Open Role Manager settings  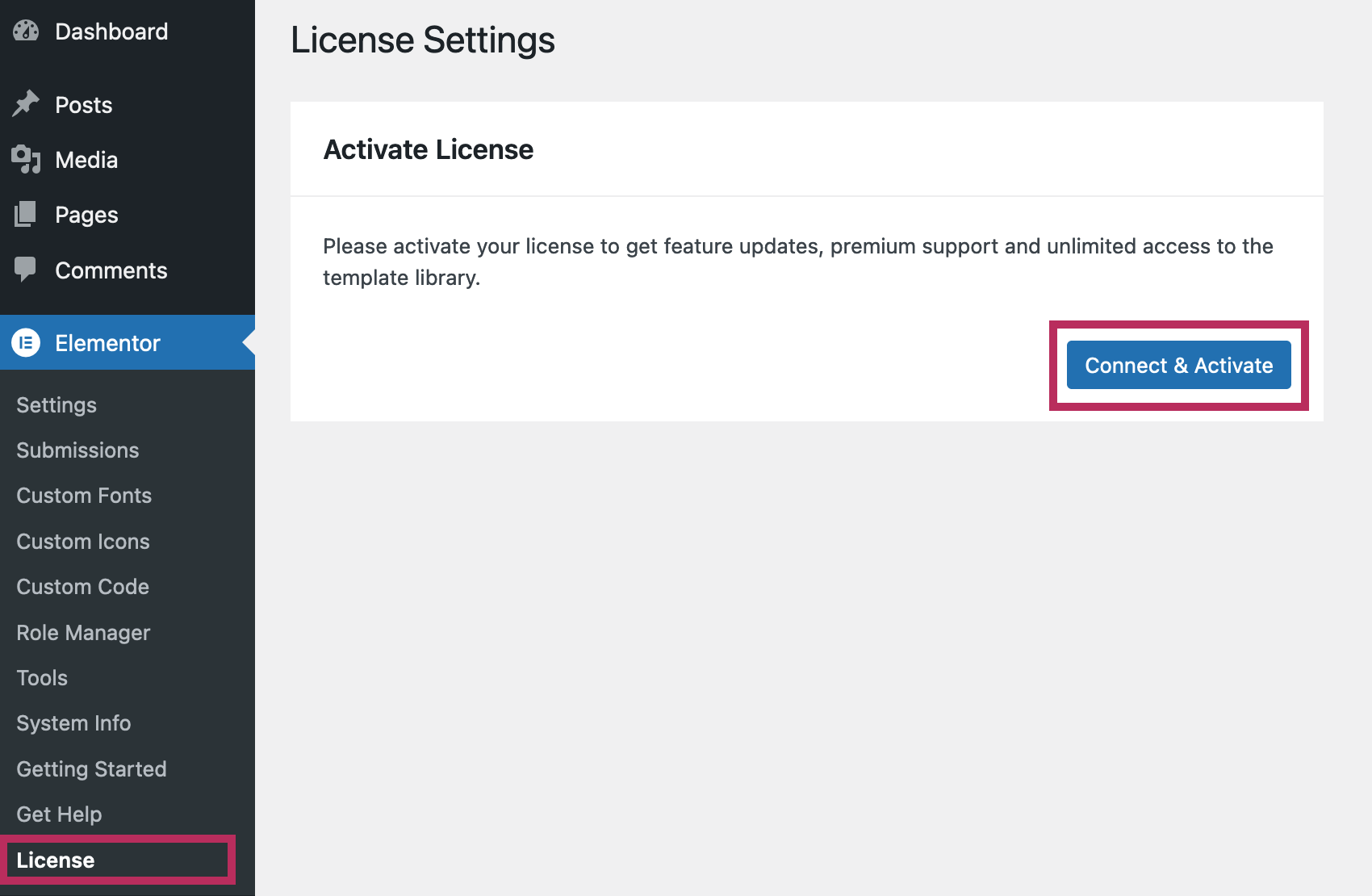click(83, 633)
